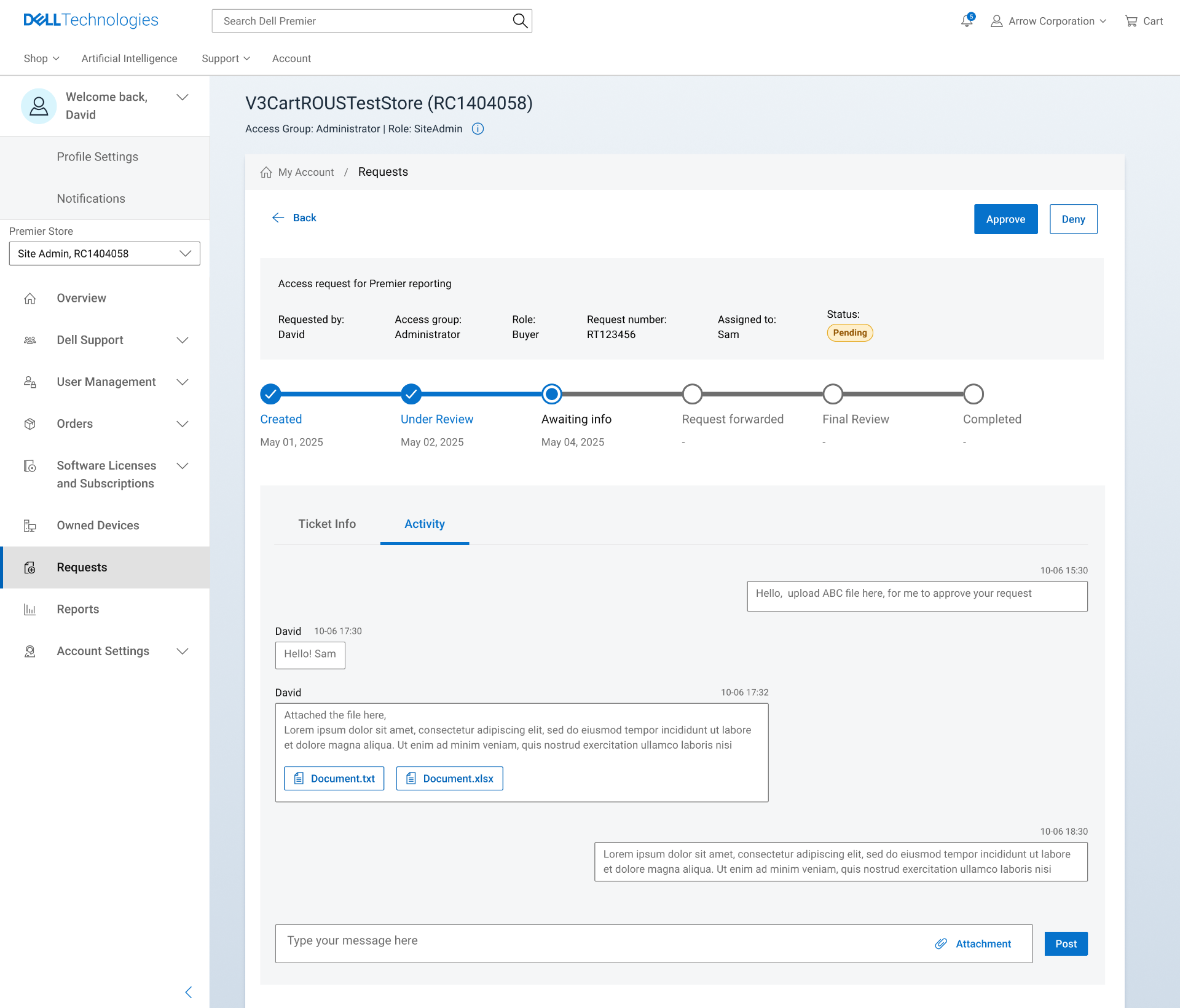This screenshot has width=1180, height=1008.
Task: Open the Document.txt attachment
Action: [x=334, y=778]
